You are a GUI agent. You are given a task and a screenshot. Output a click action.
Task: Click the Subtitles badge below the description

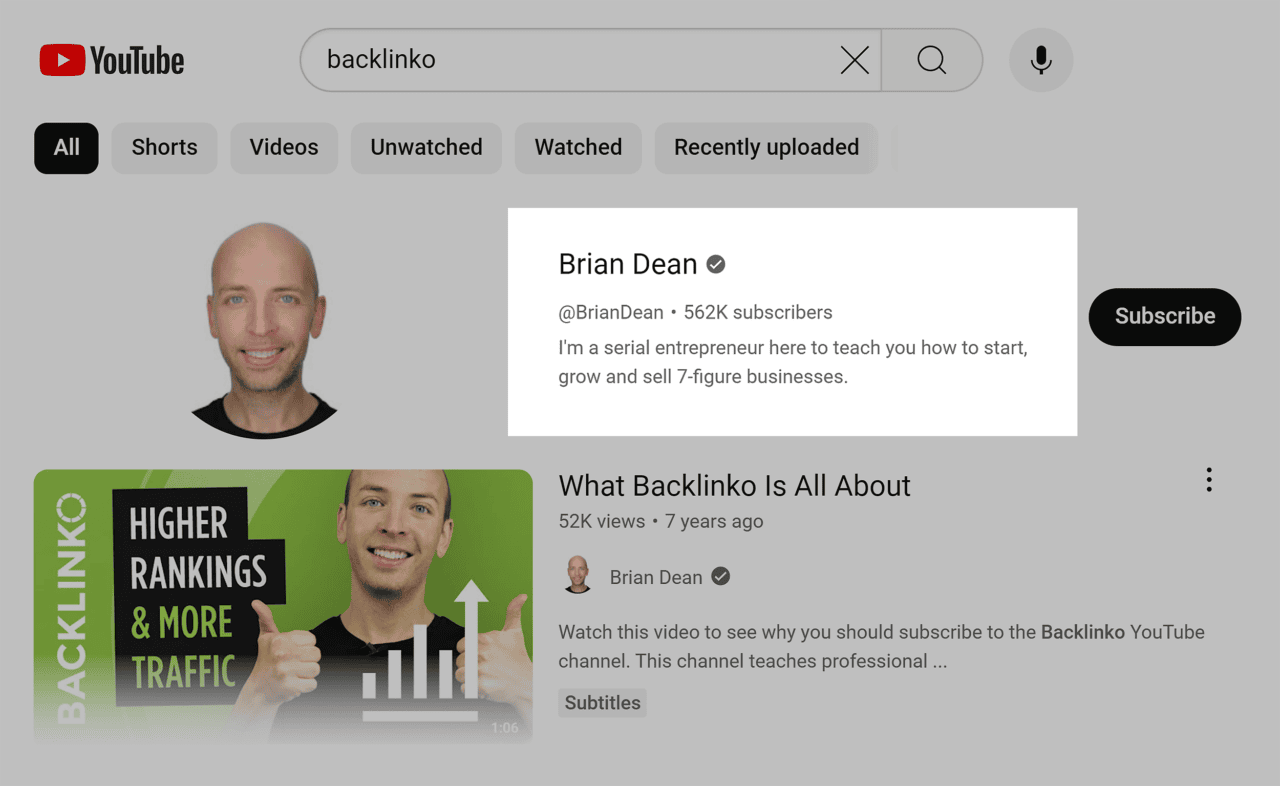(x=602, y=702)
